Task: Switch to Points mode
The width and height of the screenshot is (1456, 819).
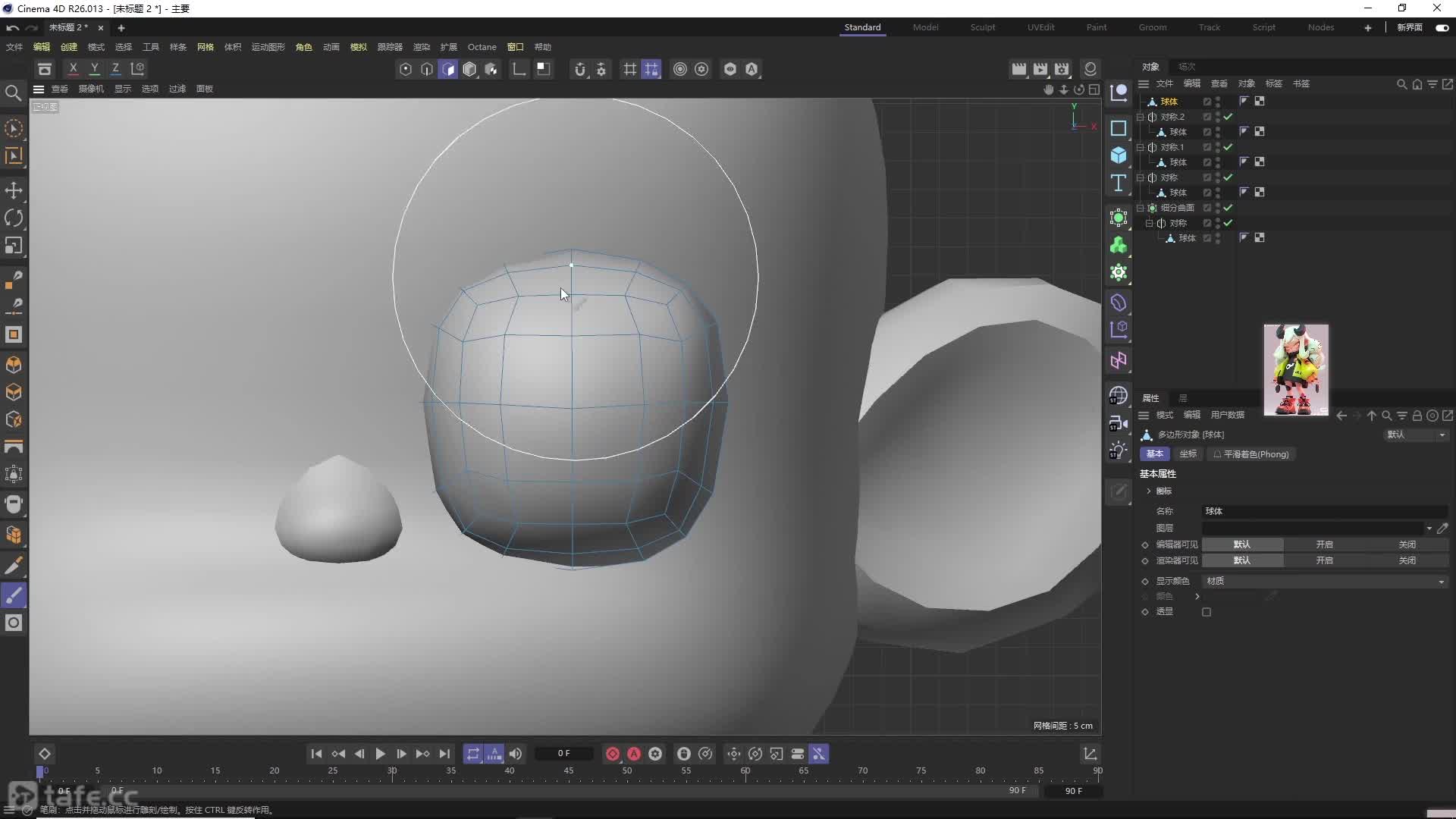Action: (x=406, y=70)
